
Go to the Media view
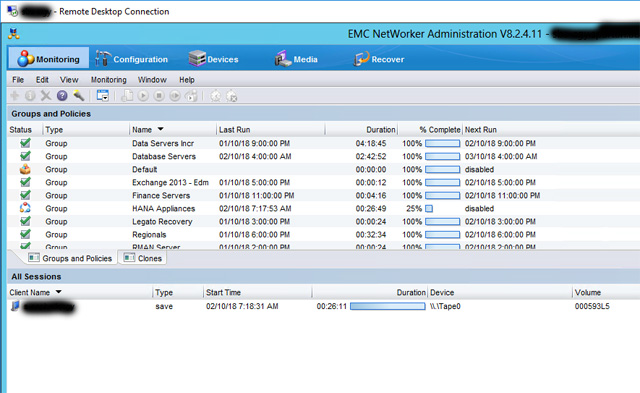pos(296,59)
